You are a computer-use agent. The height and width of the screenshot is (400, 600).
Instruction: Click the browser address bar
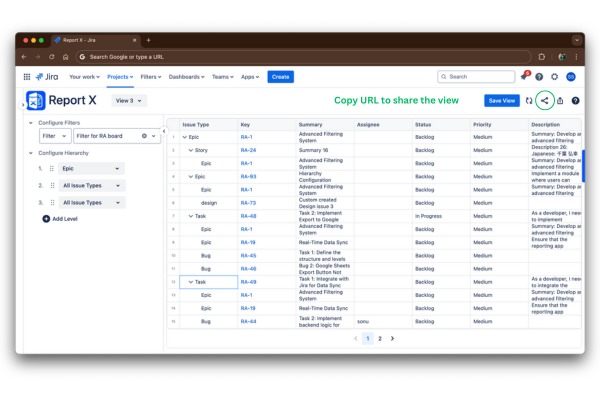coord(303,57)
